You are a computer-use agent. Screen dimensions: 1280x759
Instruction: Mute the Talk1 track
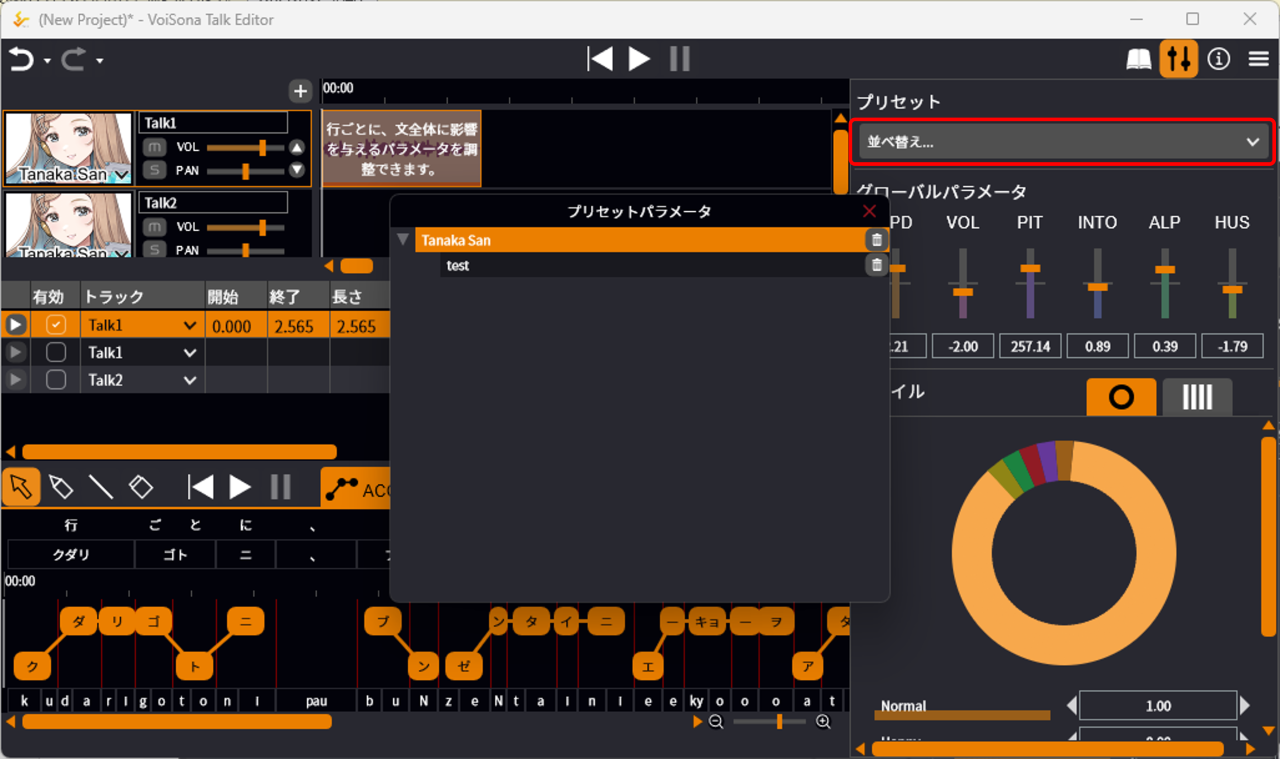(x=154, y=147)
